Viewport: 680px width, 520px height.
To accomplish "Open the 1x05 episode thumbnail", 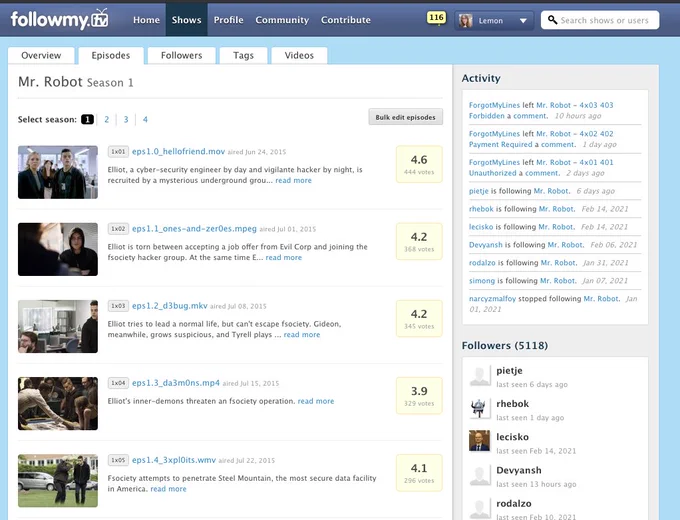I will pyautogui.click(x=58, y=481).
